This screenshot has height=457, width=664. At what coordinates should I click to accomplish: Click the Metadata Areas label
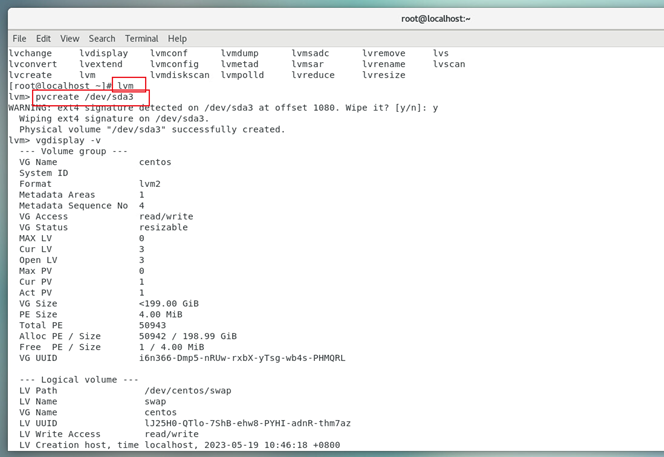coord(57,195)
